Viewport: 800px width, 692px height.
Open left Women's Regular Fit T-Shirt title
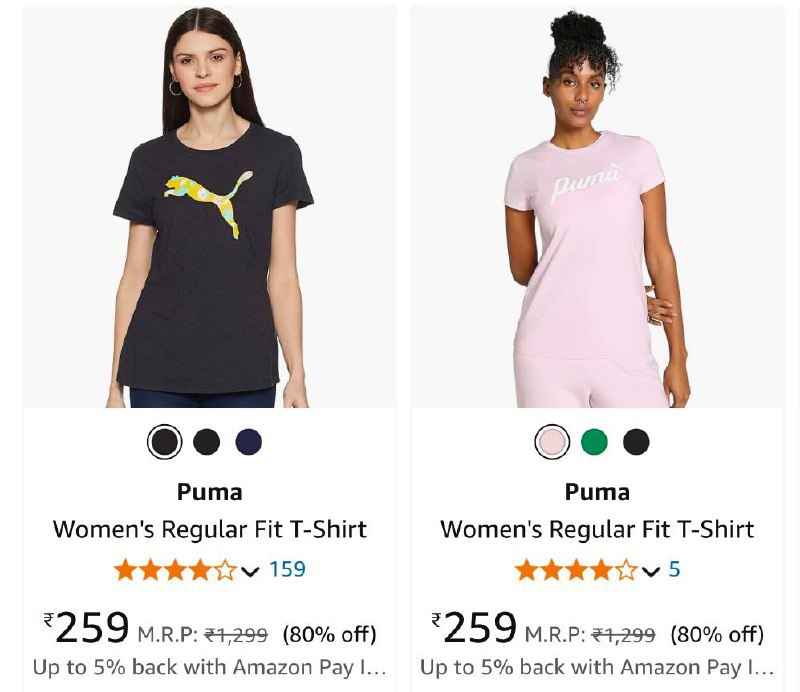pyautogui.click(x=210, y=529)
